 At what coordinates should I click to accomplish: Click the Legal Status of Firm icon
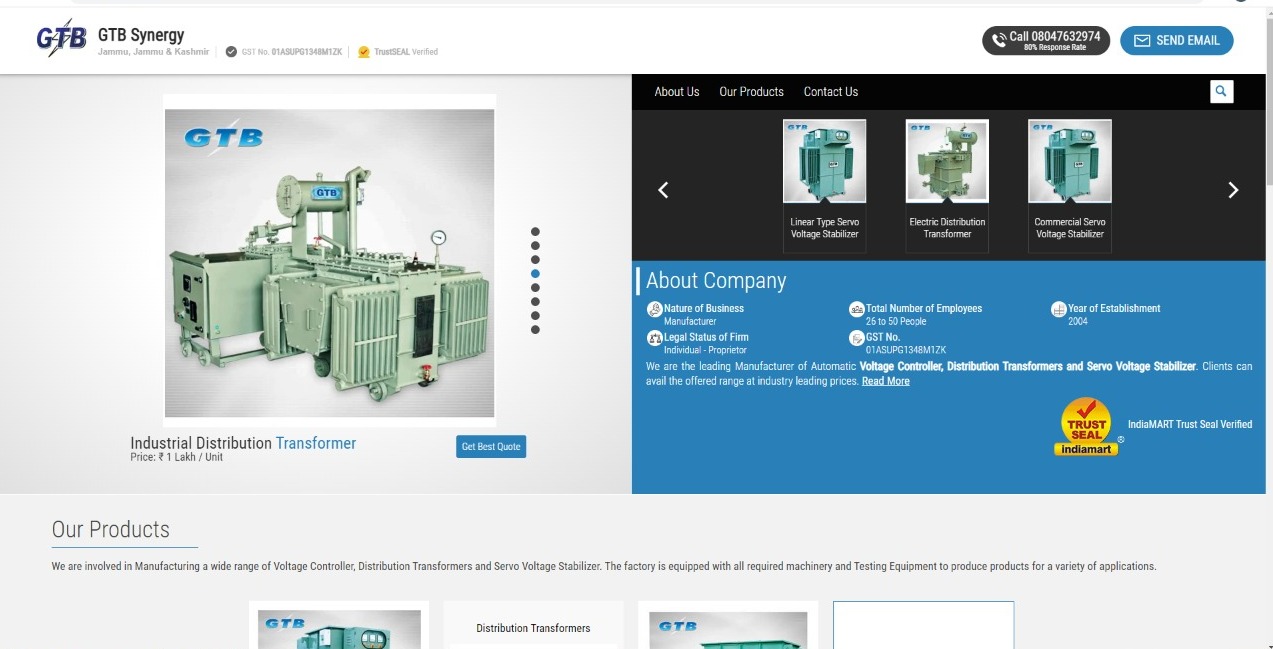tap(654, 338)
